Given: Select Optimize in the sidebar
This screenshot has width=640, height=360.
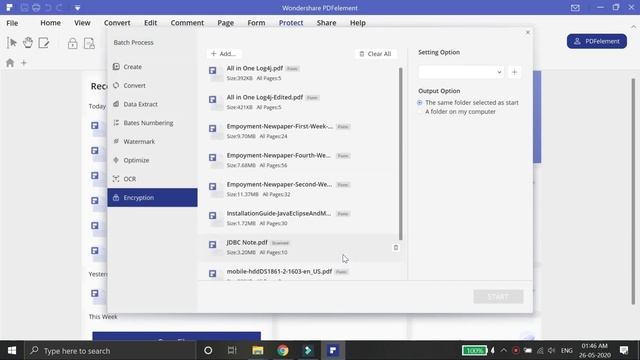Looking at the screenshot, I should coord(152,160).
